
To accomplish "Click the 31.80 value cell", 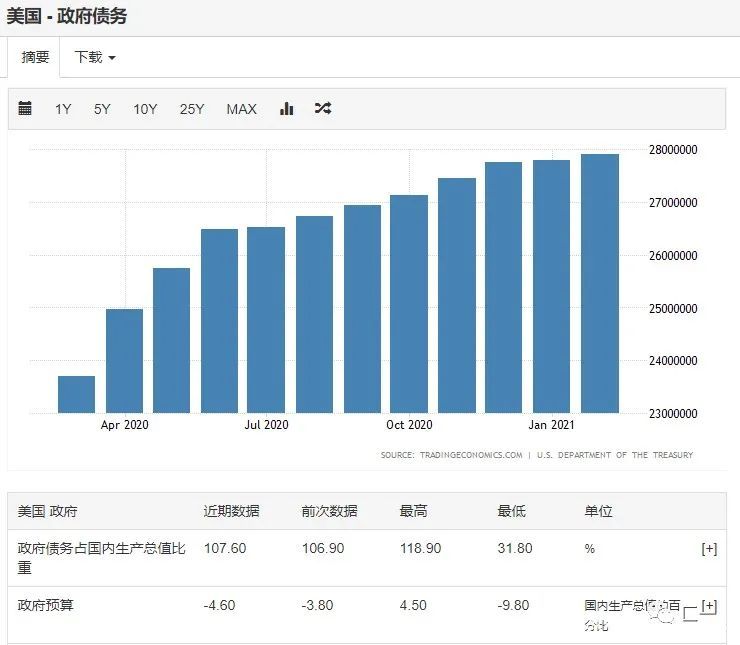I will (515, 548).
